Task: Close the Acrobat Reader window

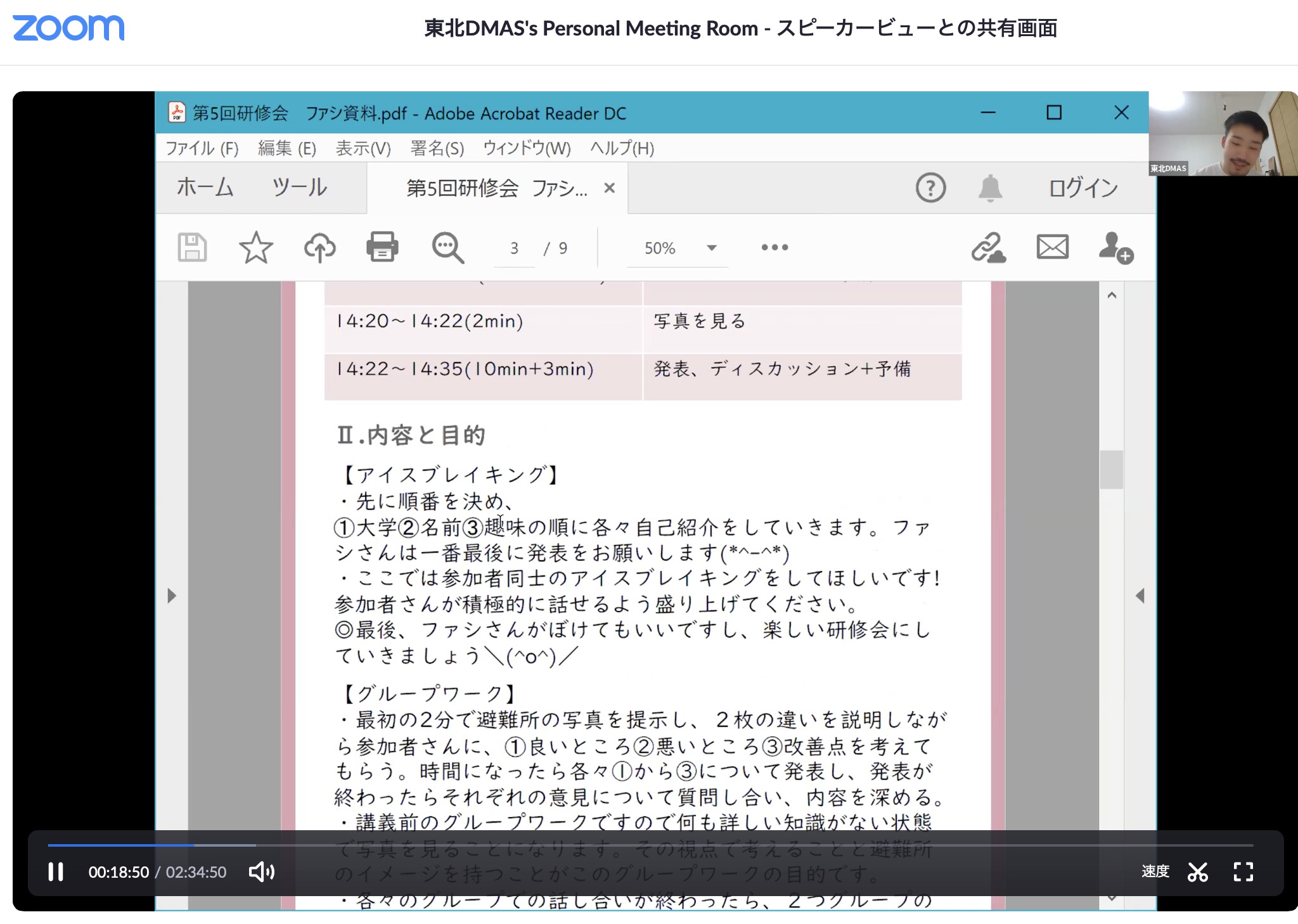Action: [1121, 113]
